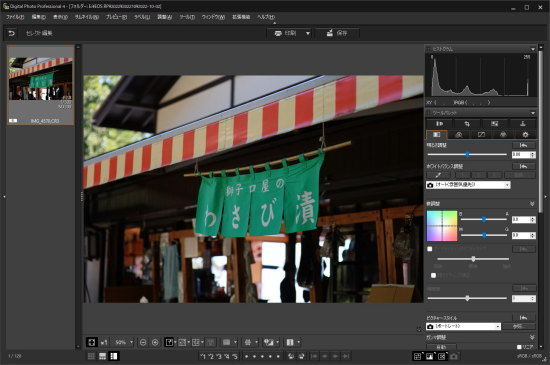Viewport: 550px width, 365px height.
Task: Apply check mark 3
Action: pyautogui.click(x=219, y=356)
